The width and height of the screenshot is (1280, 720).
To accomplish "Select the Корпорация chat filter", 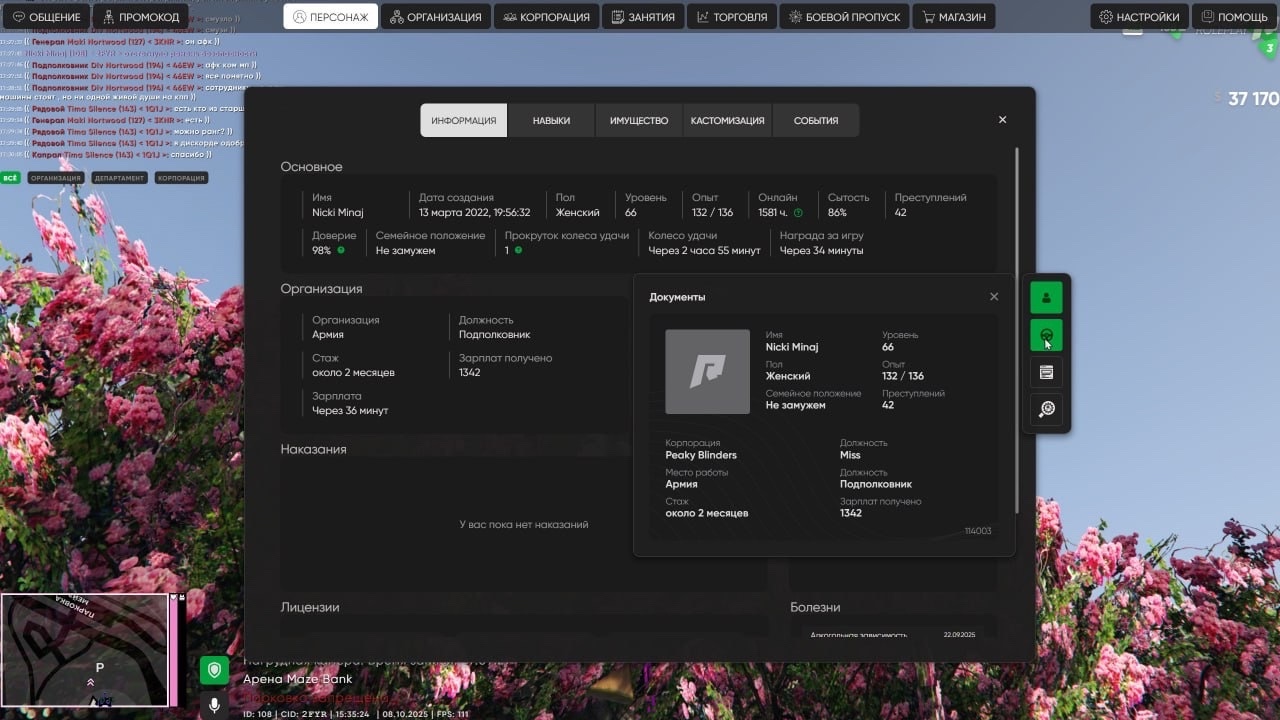I will pyautogui.click(x=181, y=178).
